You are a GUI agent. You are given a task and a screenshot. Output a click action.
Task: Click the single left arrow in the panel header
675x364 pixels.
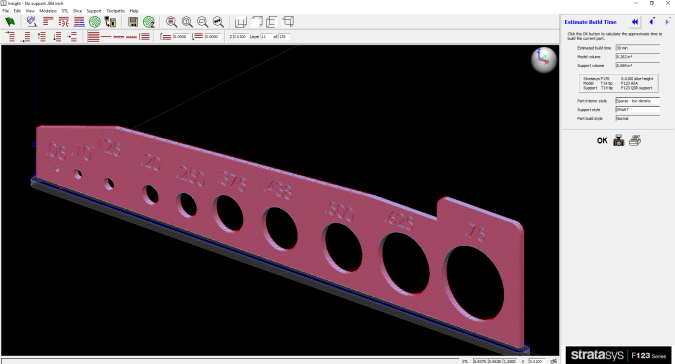coord(652,22)
